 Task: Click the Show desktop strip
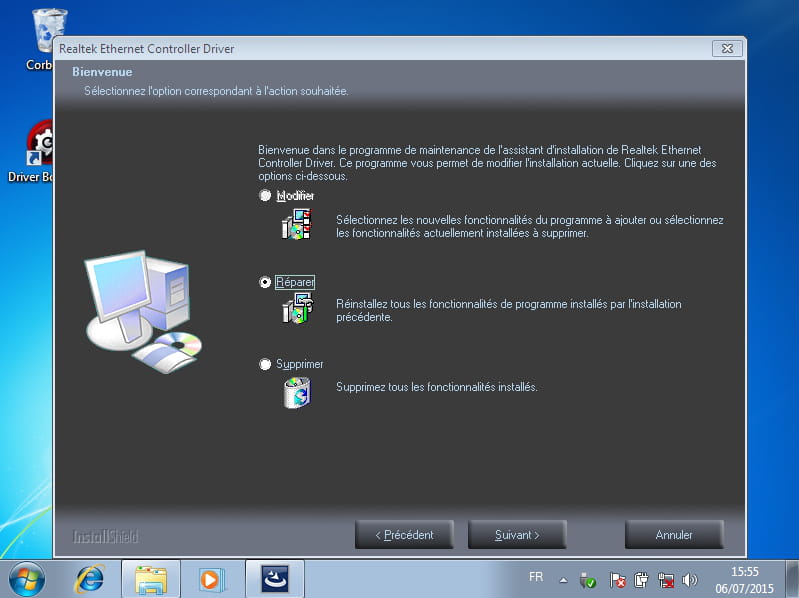[x=792, y=580]
